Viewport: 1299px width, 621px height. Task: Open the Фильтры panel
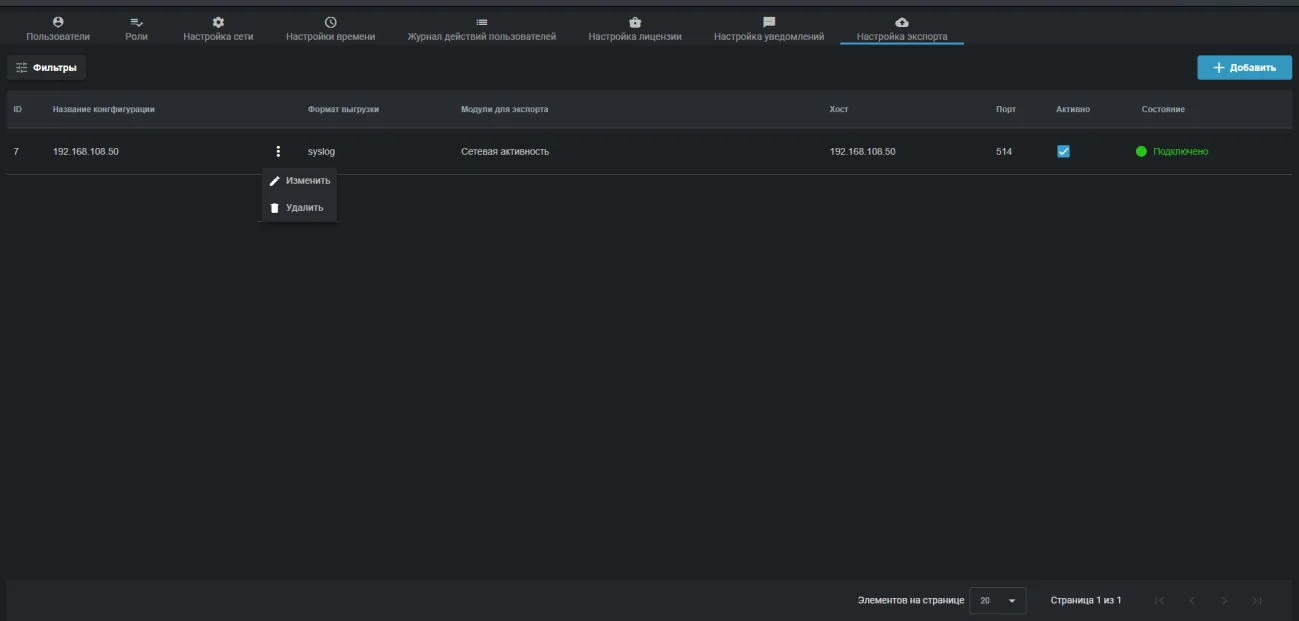tap(47, 68)
